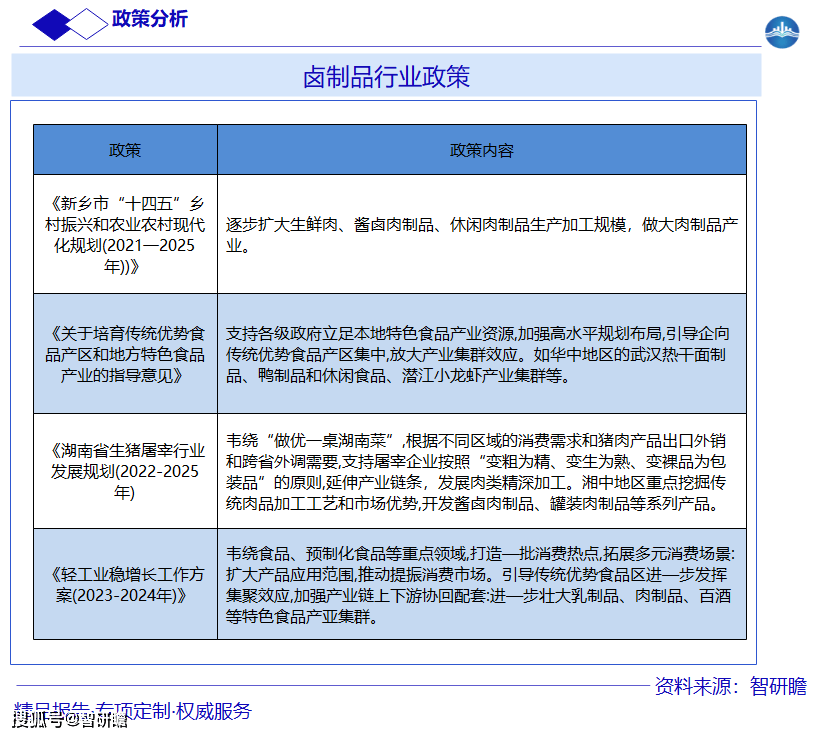Click the 新乡市"十四五"乡村振兴 policy cell
The image size is (823, 737).
[125, 234]
